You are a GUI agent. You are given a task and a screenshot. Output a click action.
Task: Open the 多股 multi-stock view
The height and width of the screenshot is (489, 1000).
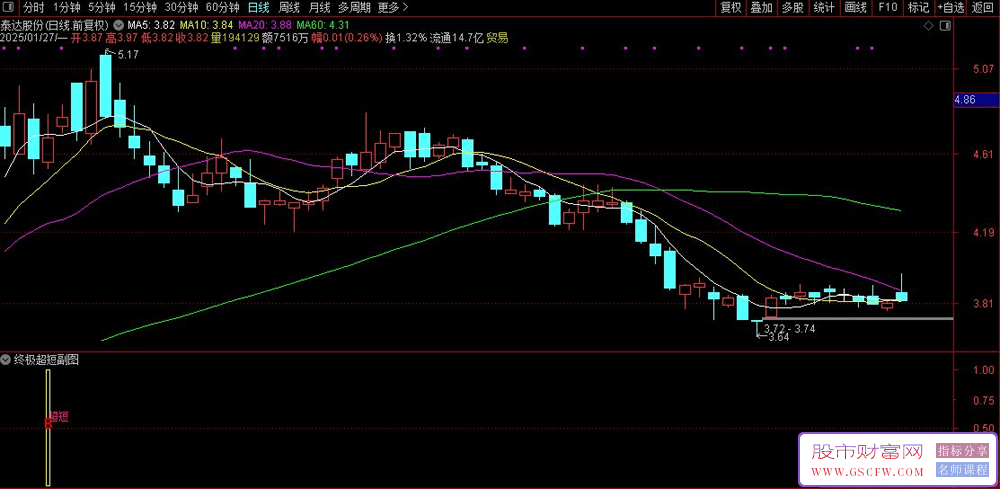click(x=793, y=8)
